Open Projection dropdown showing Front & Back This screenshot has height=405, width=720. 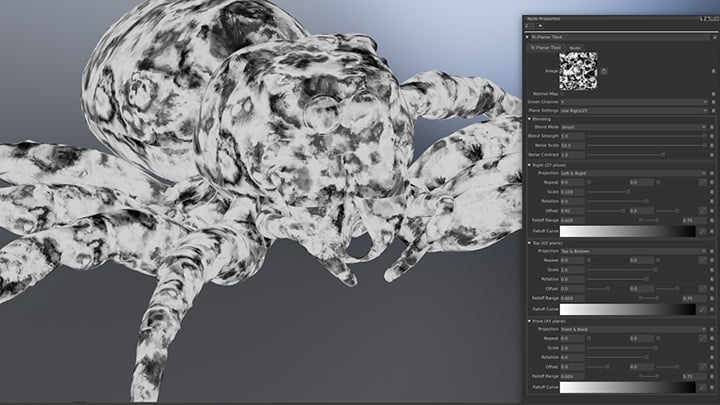pos(634,329)
